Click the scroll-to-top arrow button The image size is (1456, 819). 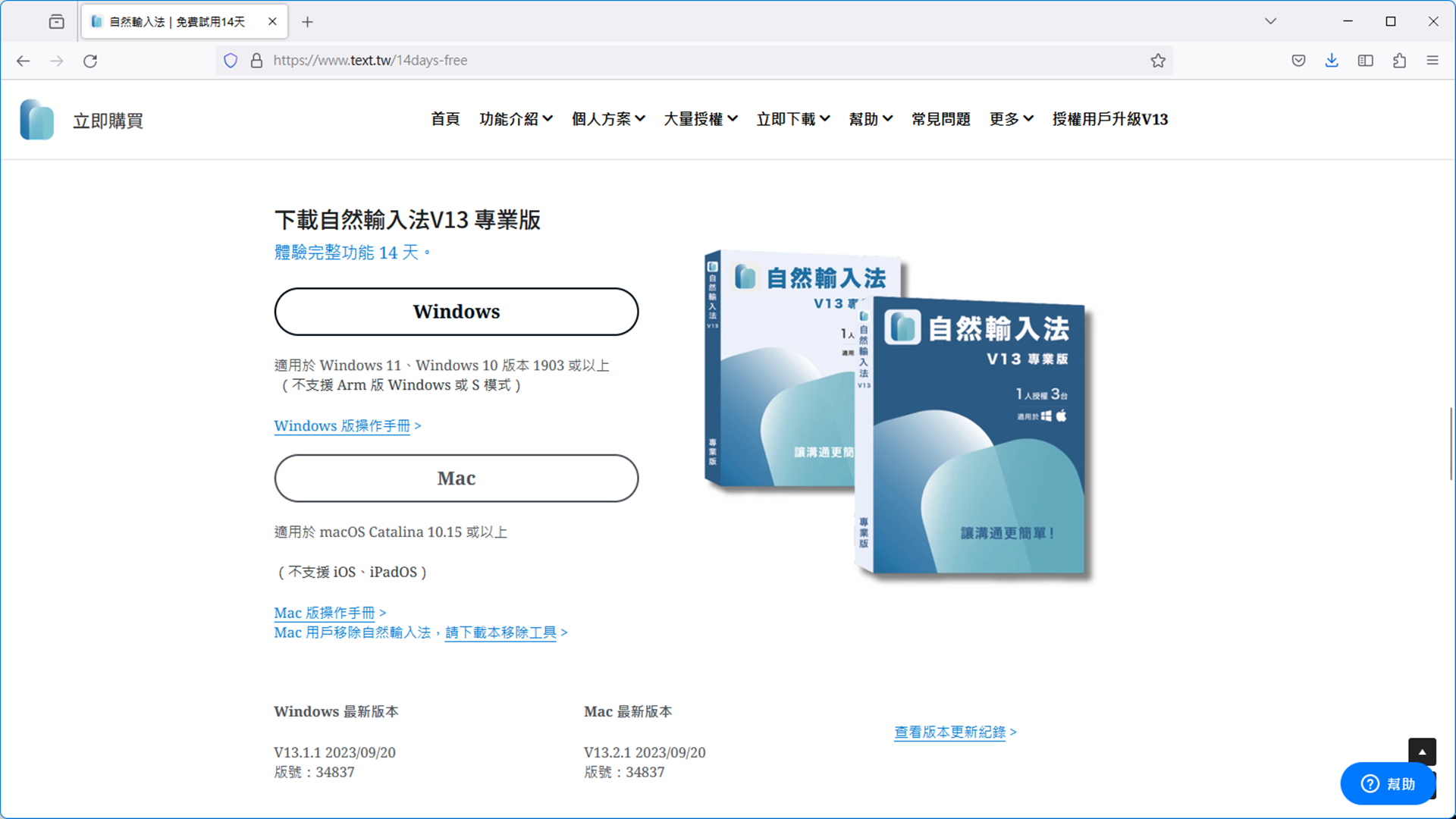pos(1422,752)
